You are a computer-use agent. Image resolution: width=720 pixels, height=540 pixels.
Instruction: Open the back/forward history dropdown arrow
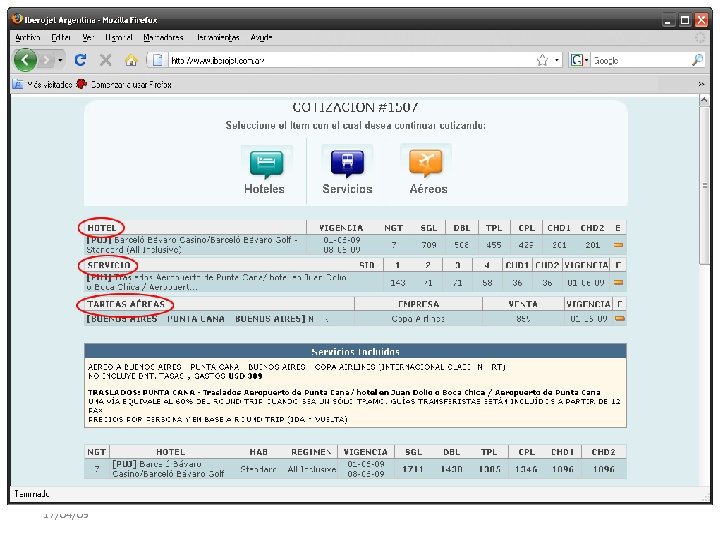(x=60, y=60)
